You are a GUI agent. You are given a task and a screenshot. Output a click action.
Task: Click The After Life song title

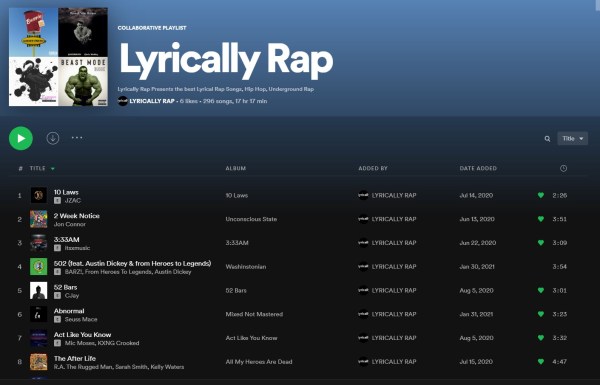(x=75, y=358)
